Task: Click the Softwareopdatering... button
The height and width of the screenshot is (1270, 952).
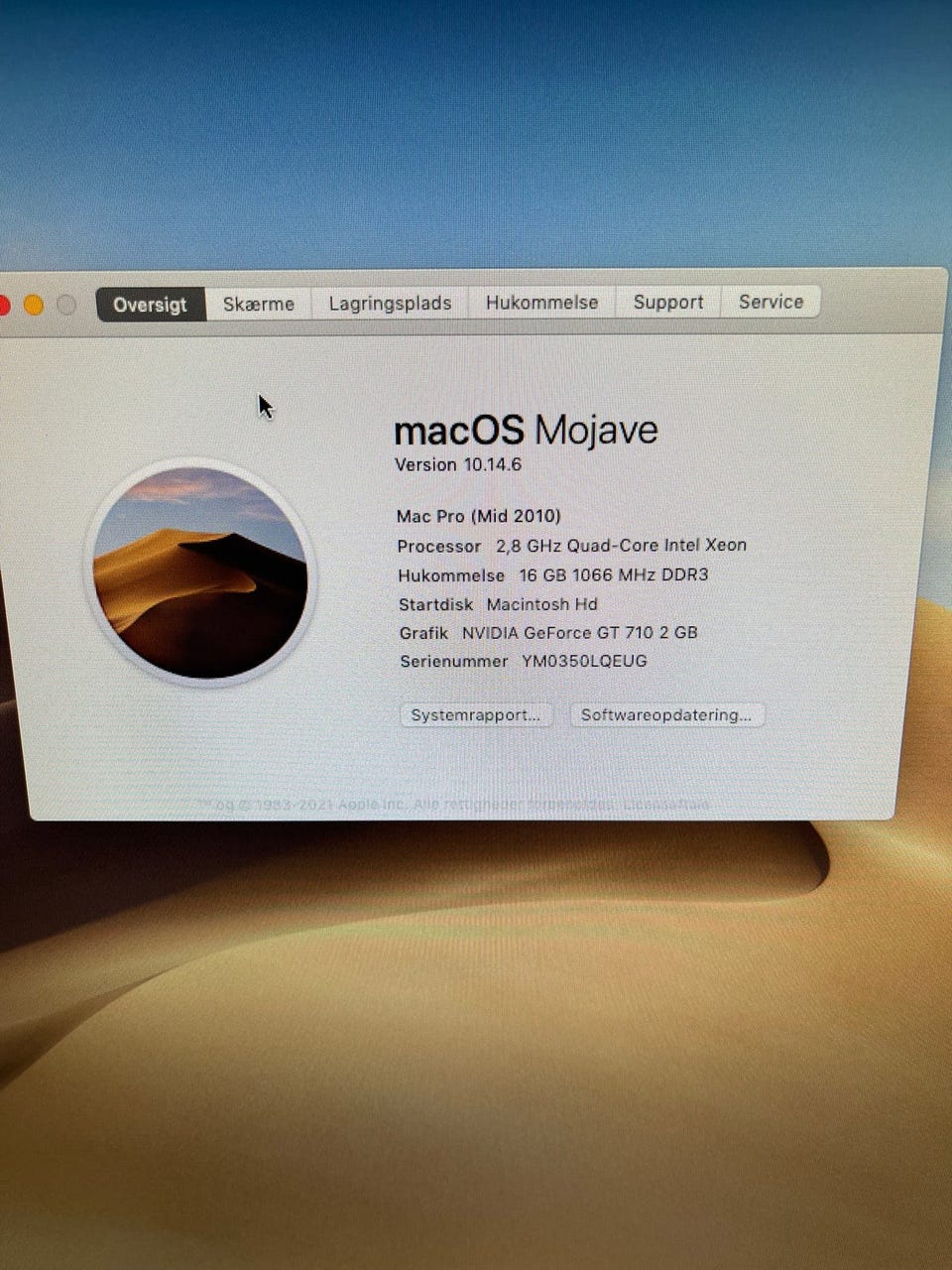Action: tap(666, 715)
